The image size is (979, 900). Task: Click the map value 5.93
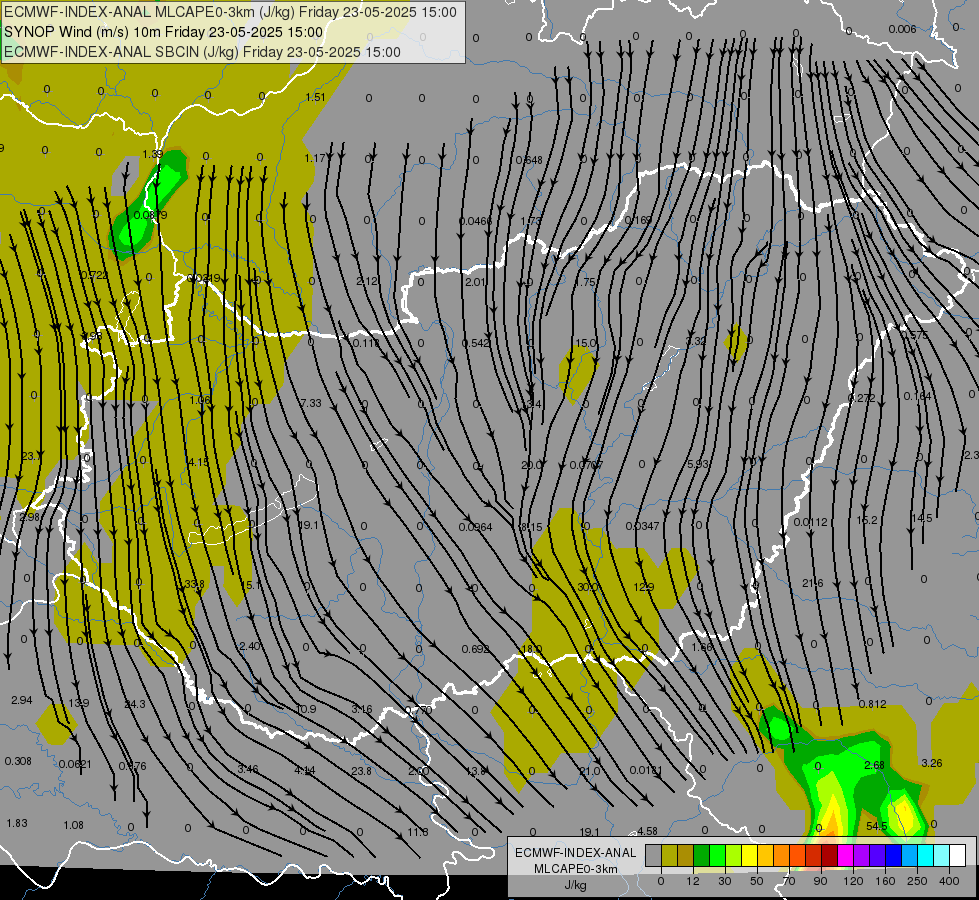pos(697,463)
